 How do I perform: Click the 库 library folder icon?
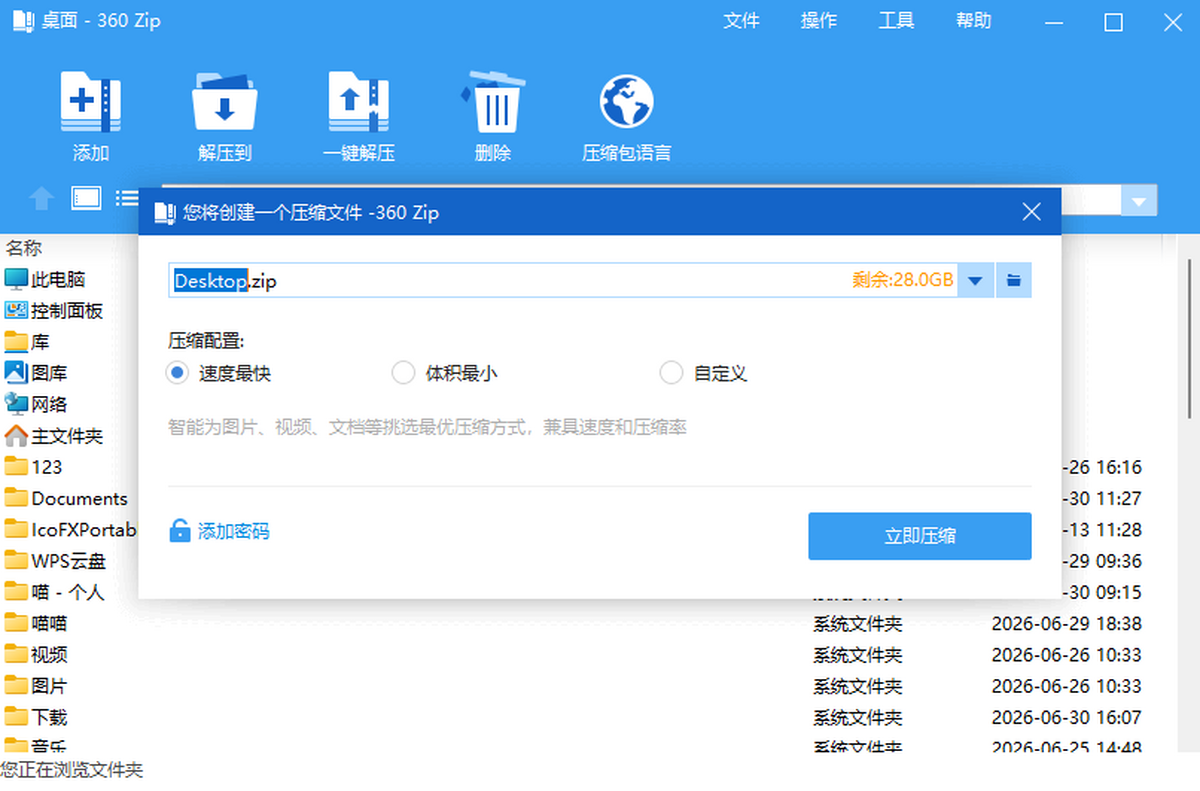point(16,342)
